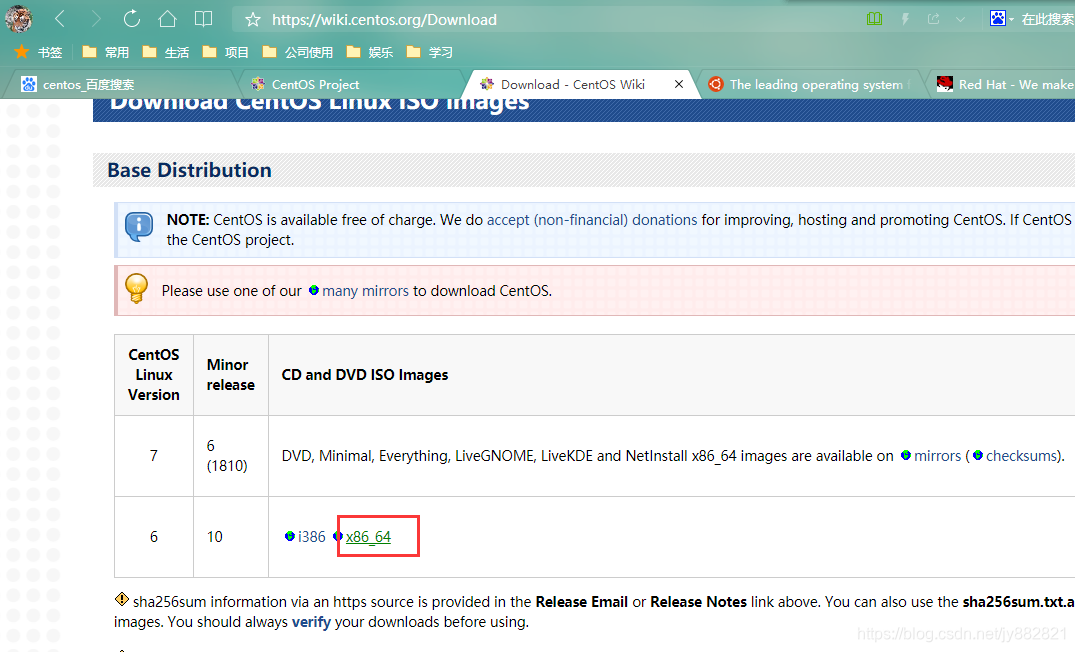Click the Minor release column header
The height and width of the screenshot is (652, 1075).
pos(230,375)
